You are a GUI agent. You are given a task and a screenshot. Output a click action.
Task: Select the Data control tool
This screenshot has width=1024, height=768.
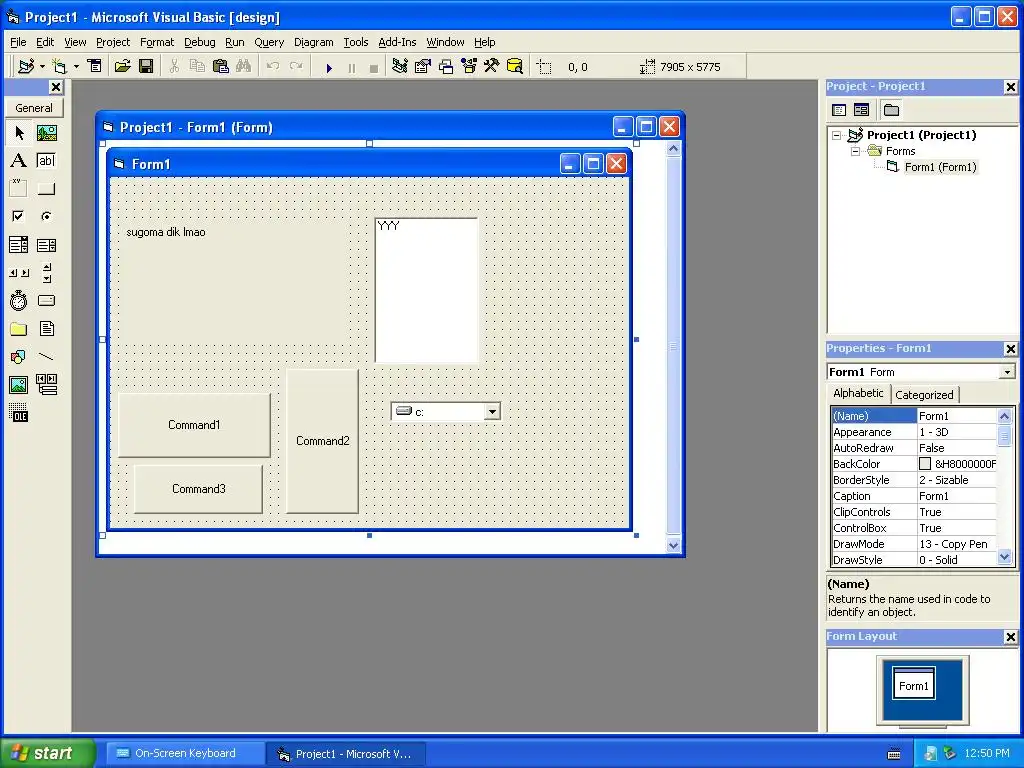point(46,385)
